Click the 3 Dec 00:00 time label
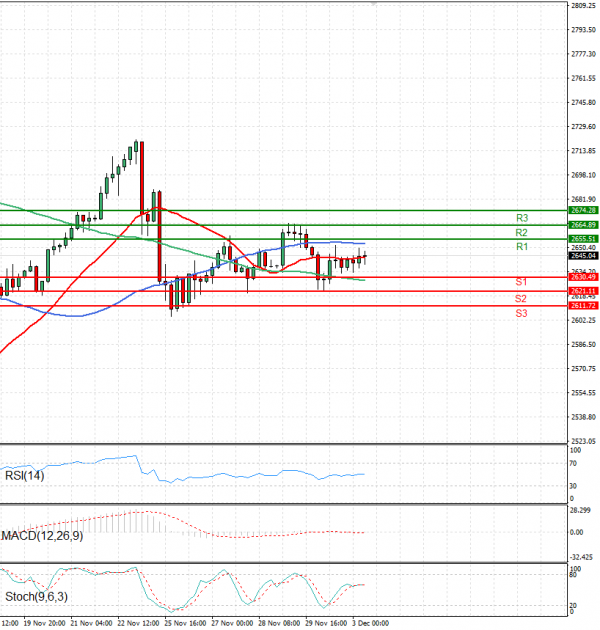This screenshot has height=630, width=600. (x=371, y=623)
